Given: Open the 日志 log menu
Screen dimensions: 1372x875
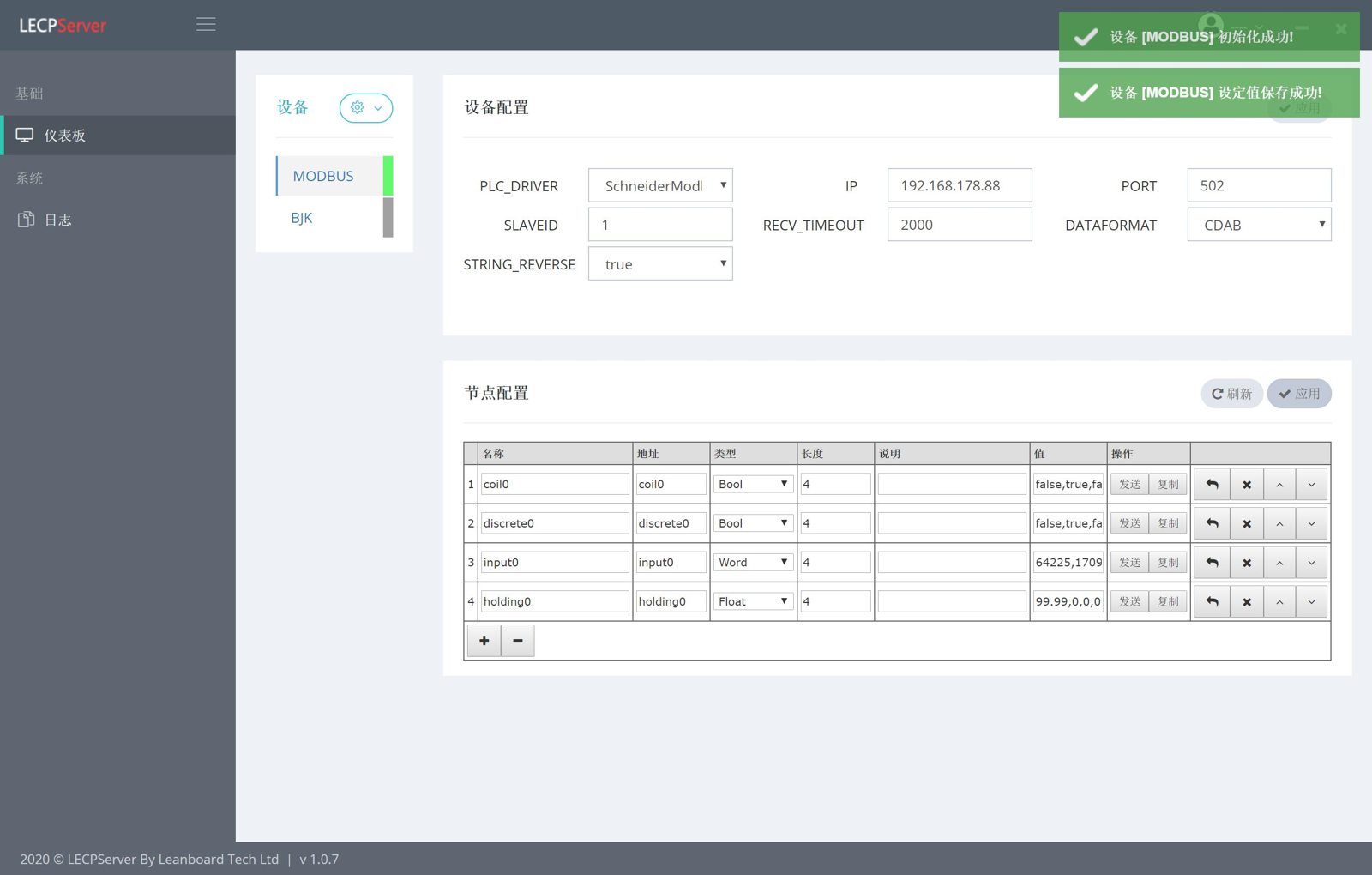Looking at the screenshot, I should [117, 220].
